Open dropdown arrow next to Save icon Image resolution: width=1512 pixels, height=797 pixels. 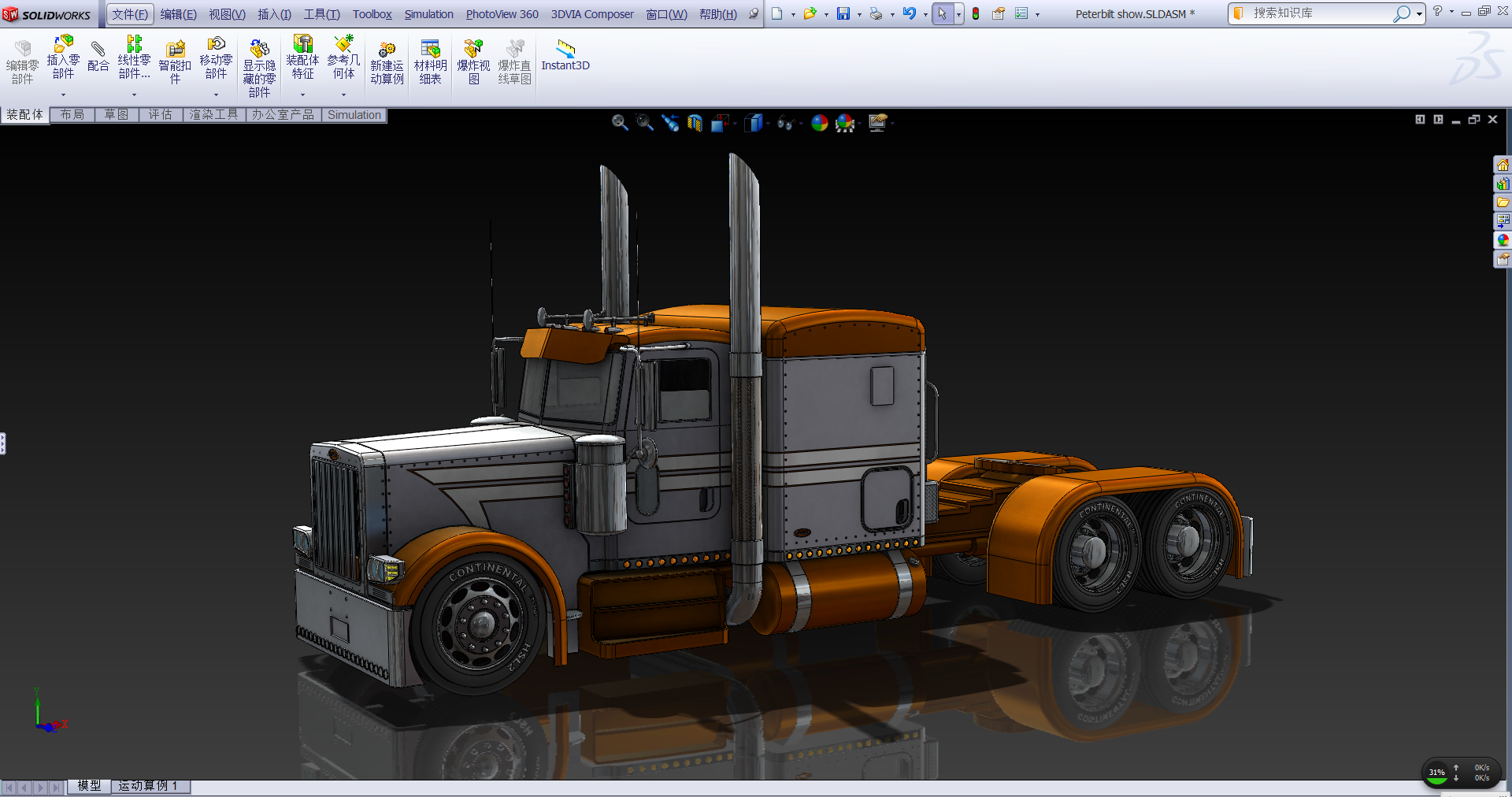[859, 15]
